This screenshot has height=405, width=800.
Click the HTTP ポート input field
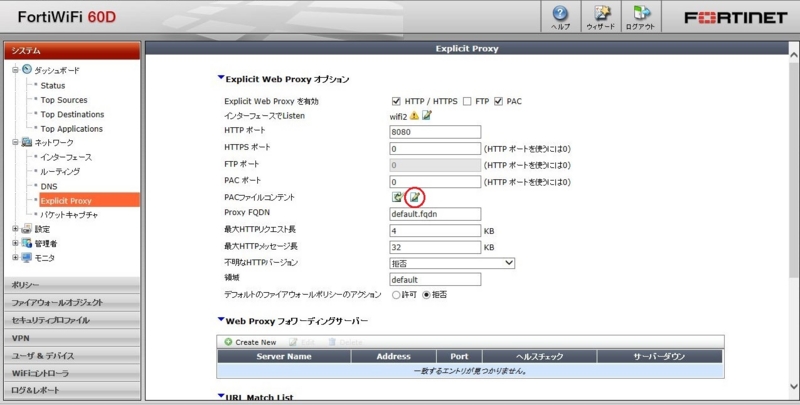(435, 132)
